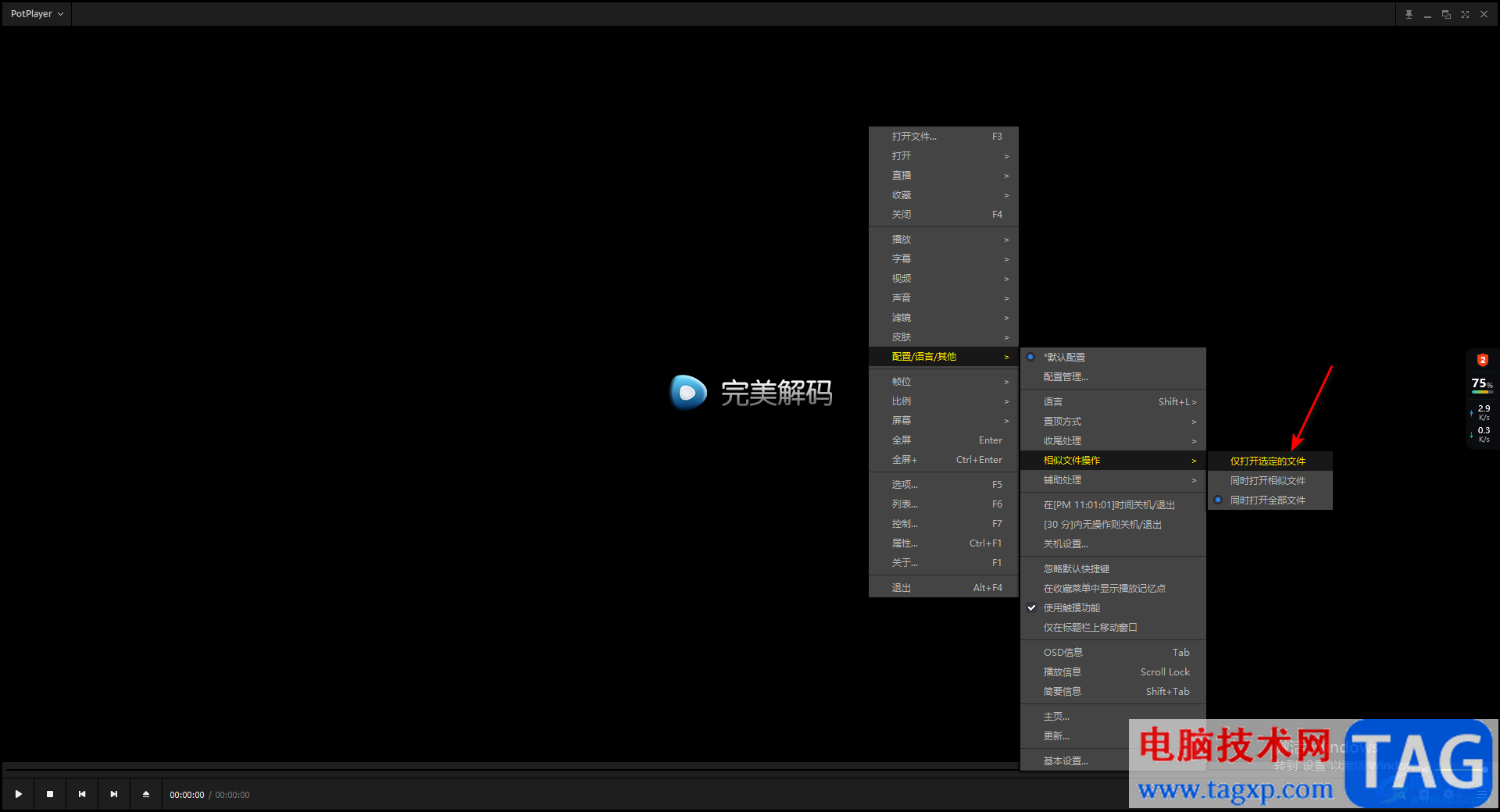Open the 辅助处理 submenu

click(x=1113, y=479)
